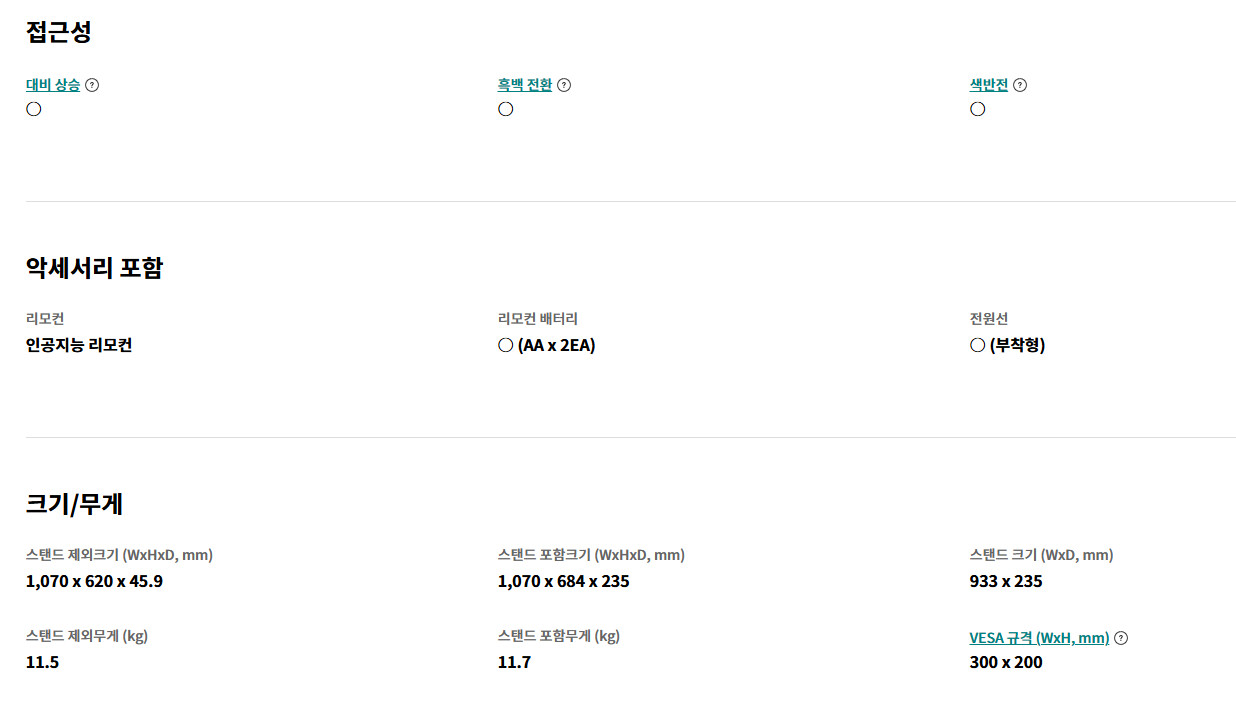Follow the 흑백 전환 link
The image size is (1236, 711).
pyautogui.click(x=525, y=85)
